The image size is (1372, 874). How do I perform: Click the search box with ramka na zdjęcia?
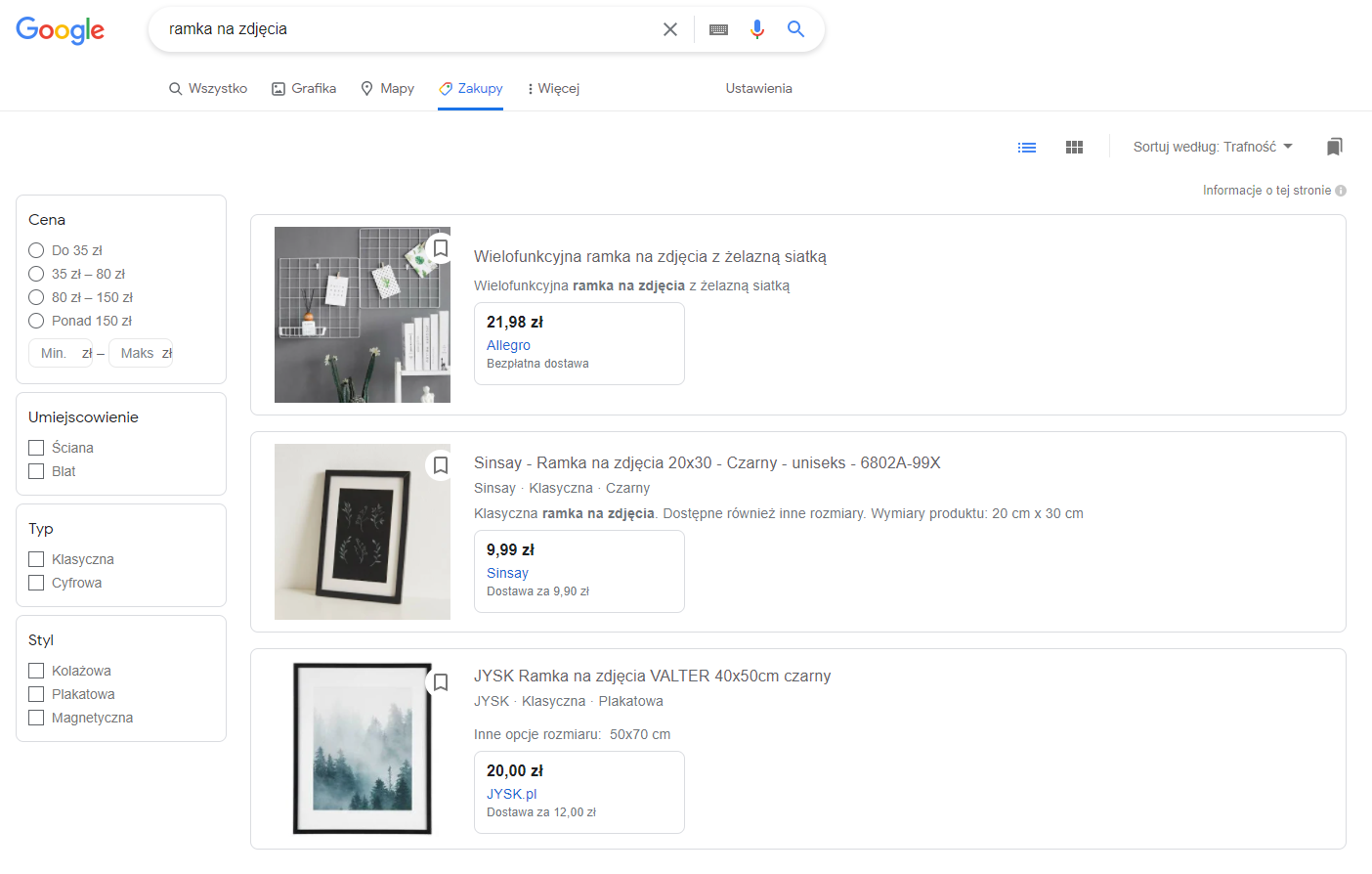(410, 29)
